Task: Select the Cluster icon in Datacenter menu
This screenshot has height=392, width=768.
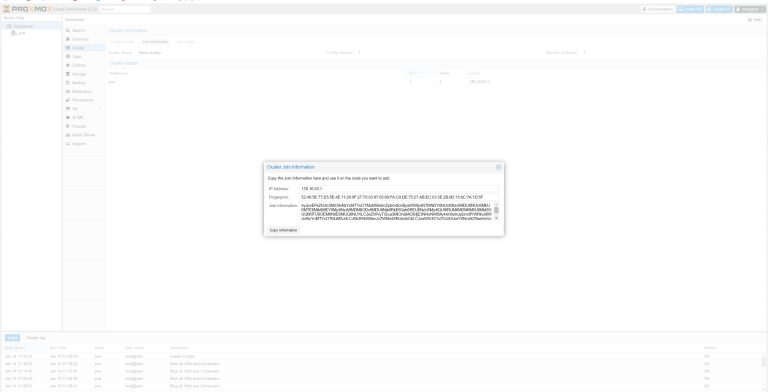Action: (68, 48)
